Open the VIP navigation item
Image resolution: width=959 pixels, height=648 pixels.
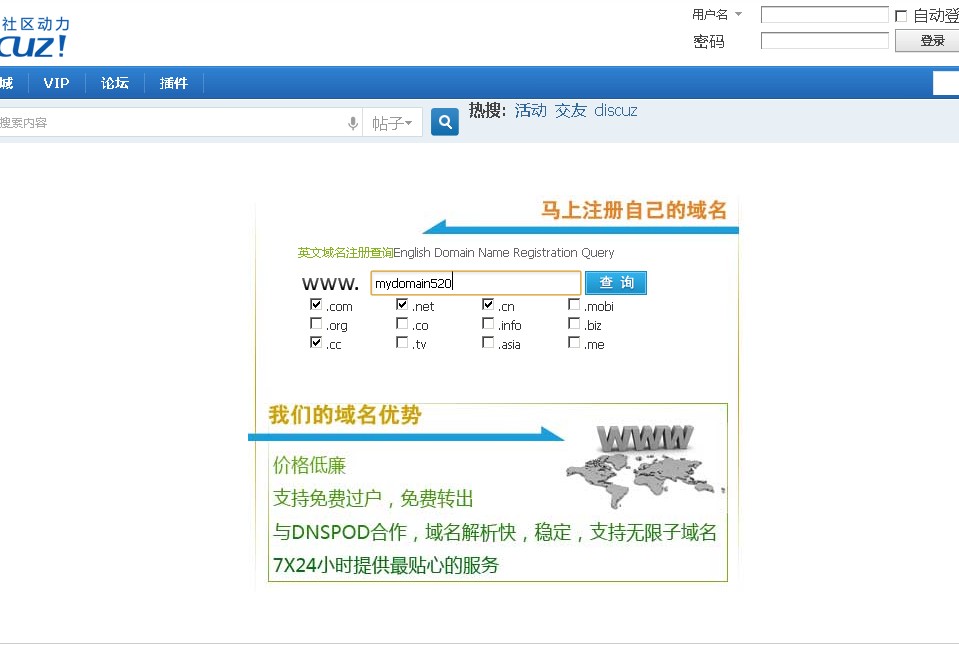[x=56, y=83]
